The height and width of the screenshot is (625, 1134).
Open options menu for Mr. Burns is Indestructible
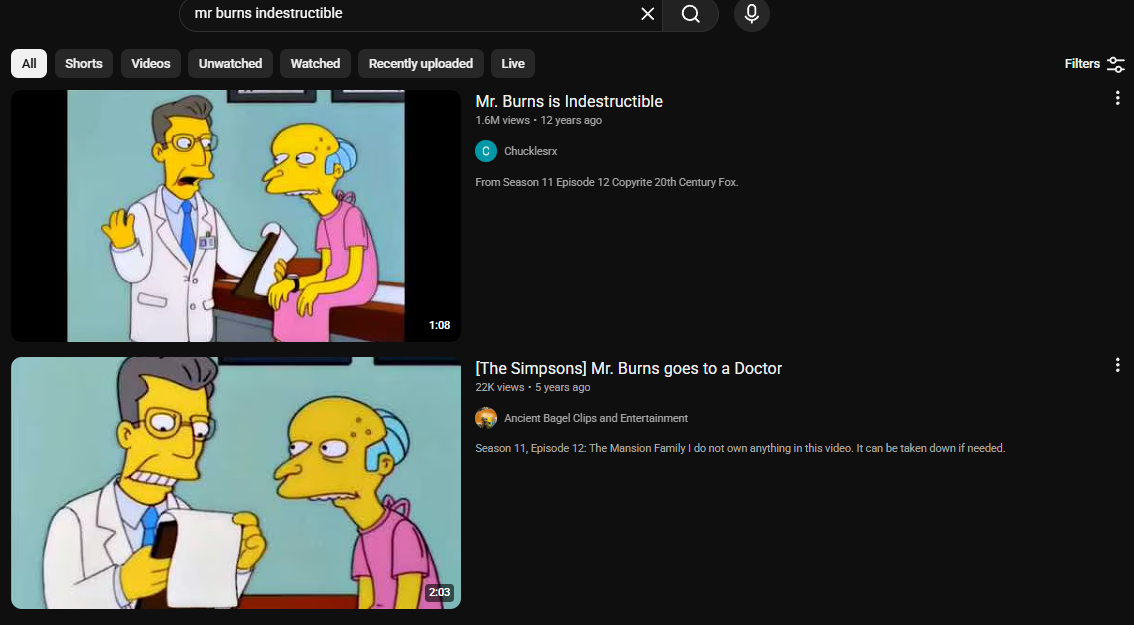click(x=1117, y=99)
